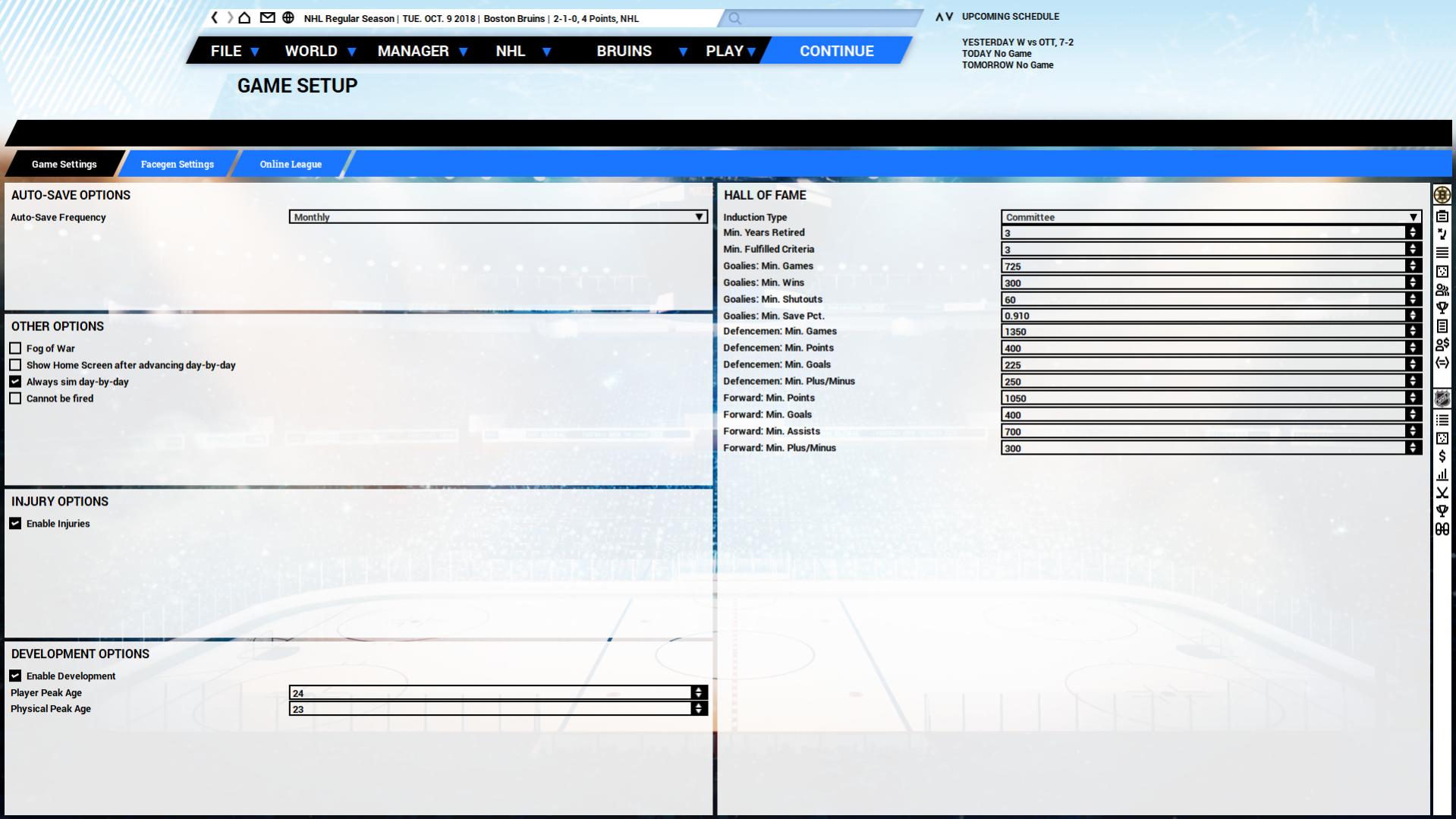The image size is (1456, 819).
Task: Open the dollar sign finances icon
Action: tap(1442, 456)
